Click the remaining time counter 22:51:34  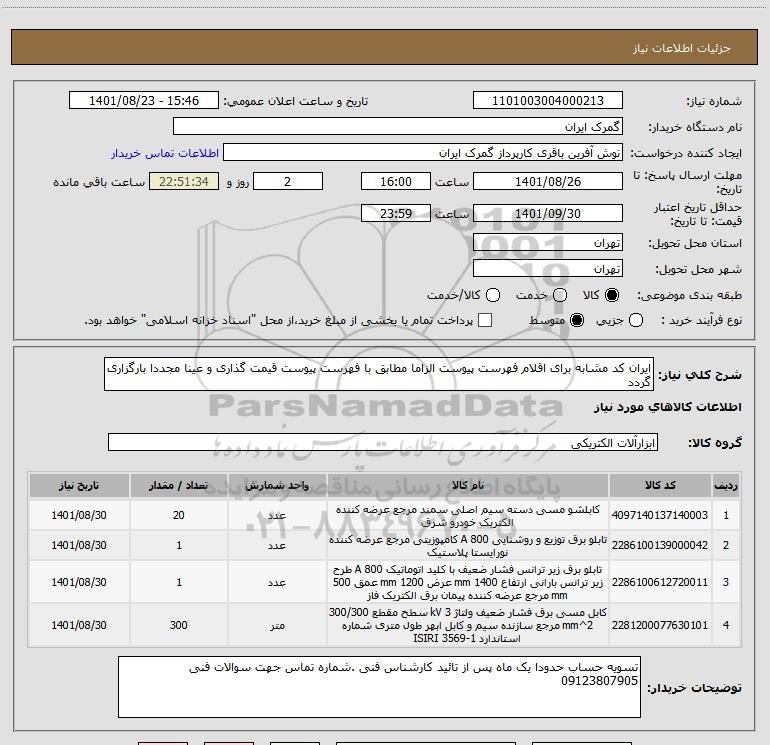[x=184, y=181]
